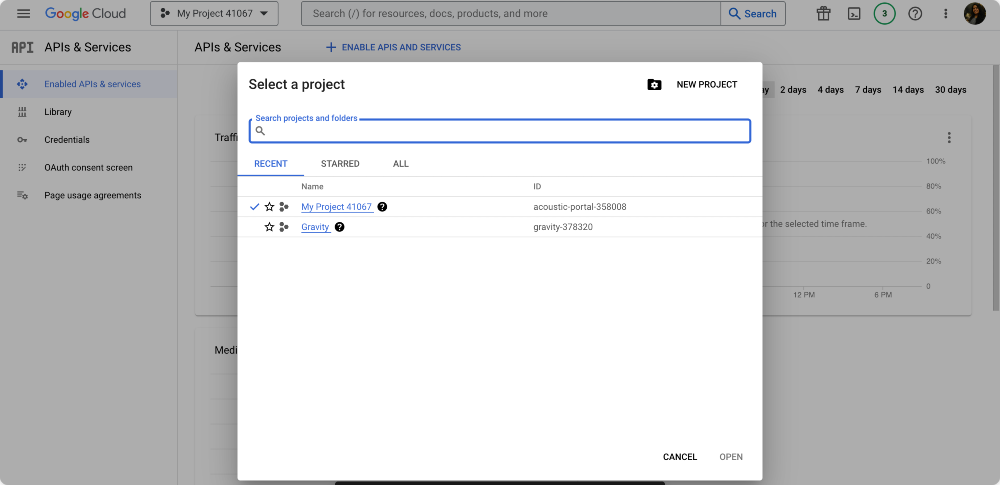
Task: Star the My Project 41067 project
Action: [x=269, y=207]
